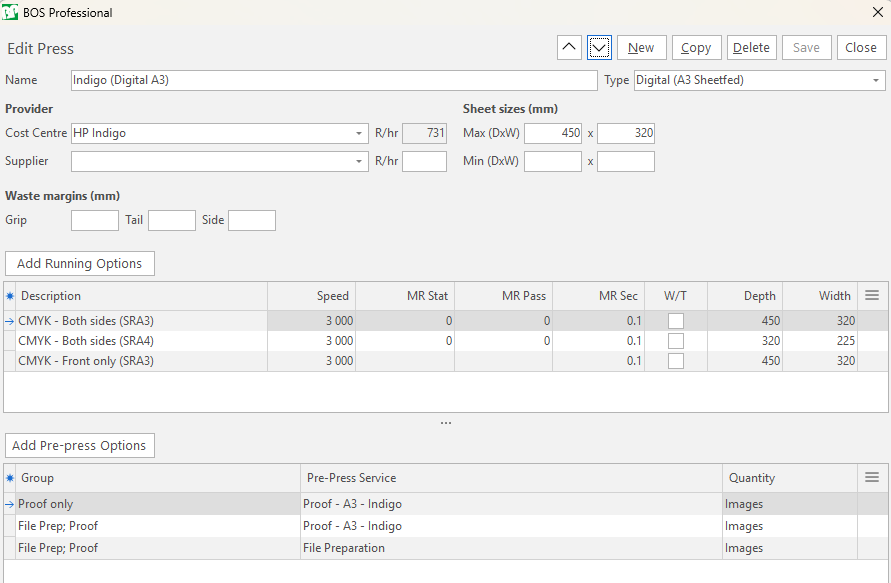
Task: Click the Side margin field
Action: [252, 220]
